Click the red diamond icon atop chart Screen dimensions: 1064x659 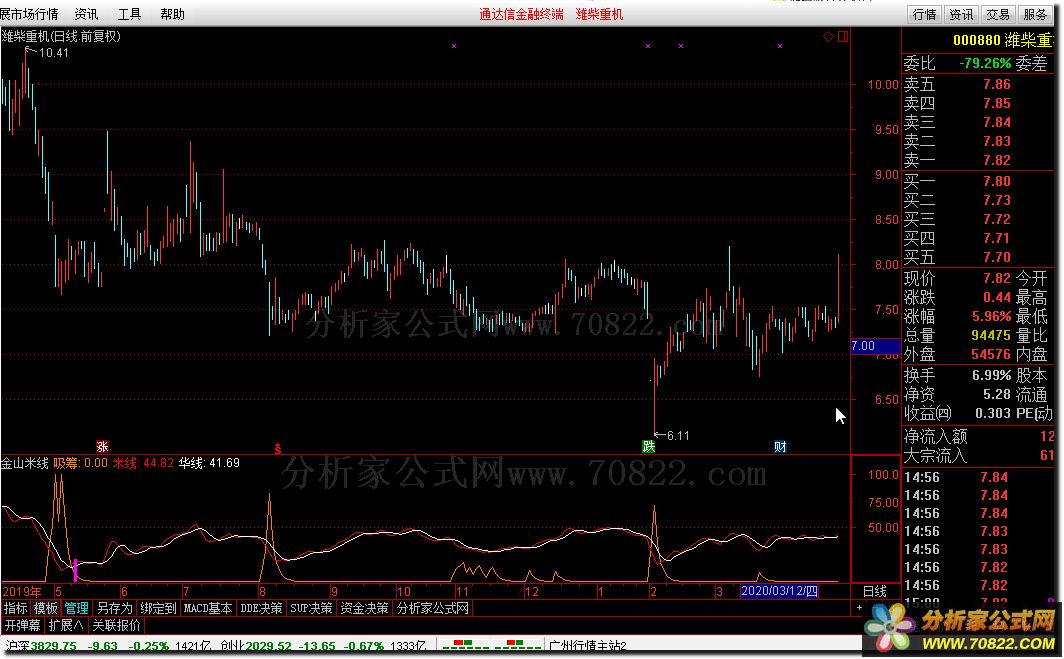tap(828, 36)
